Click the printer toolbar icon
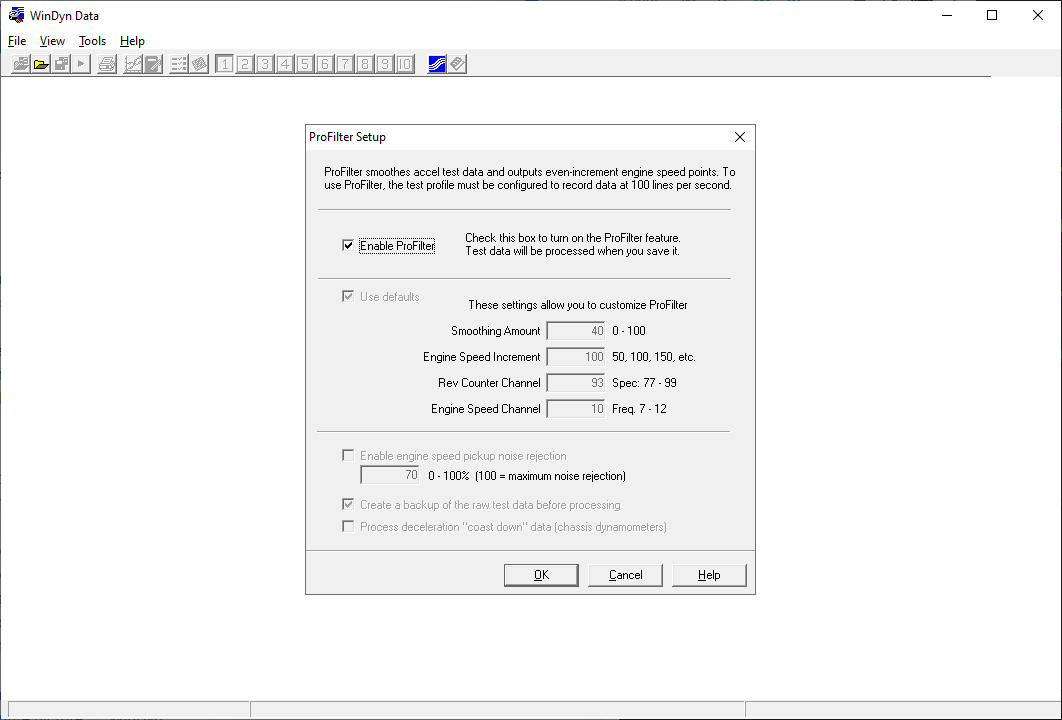The height and width of the screenshot is (720, 1062). [106, 64]
